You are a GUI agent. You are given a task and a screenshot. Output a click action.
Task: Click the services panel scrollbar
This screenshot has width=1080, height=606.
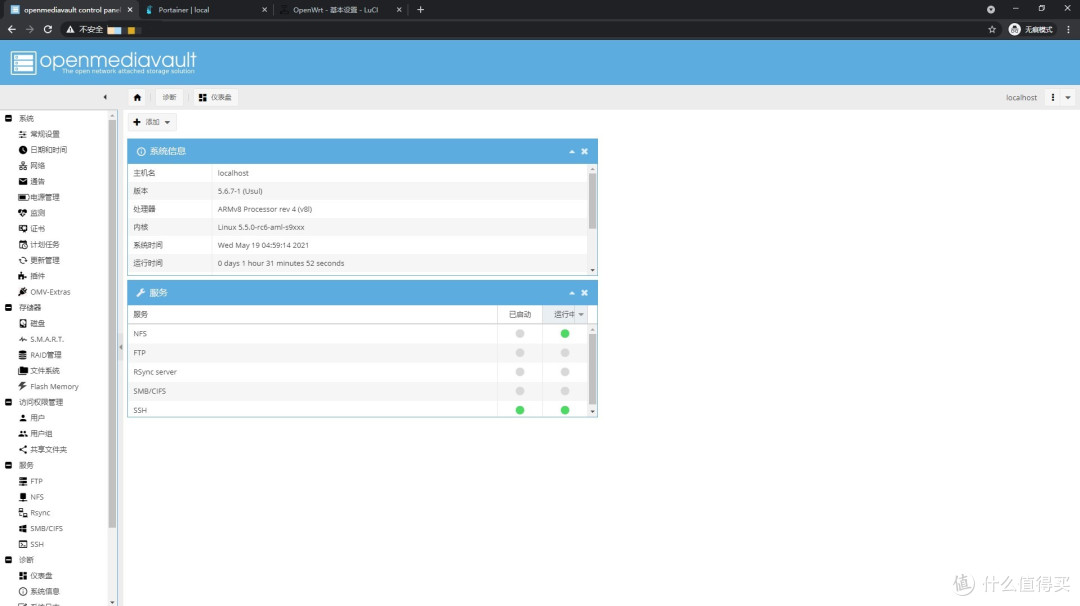point(592,368)
